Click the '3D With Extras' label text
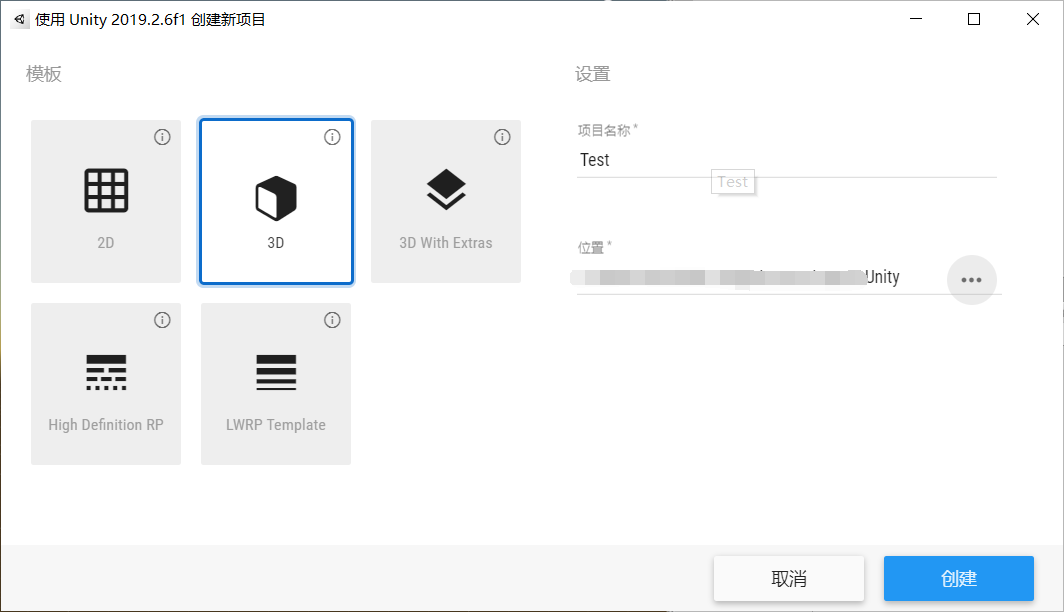The height and width of the screenshot is (612, 1064). (446, 242)
